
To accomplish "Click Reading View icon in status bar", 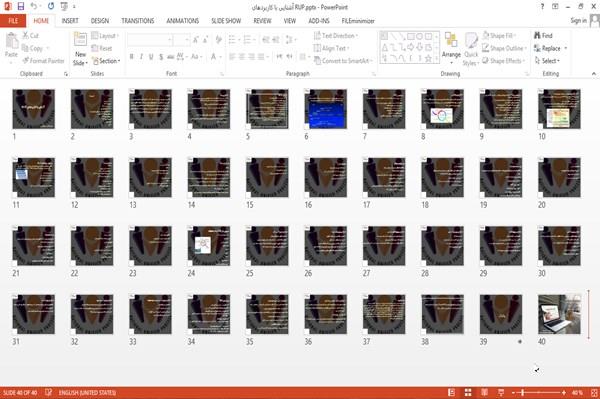I will pos(484,392).
